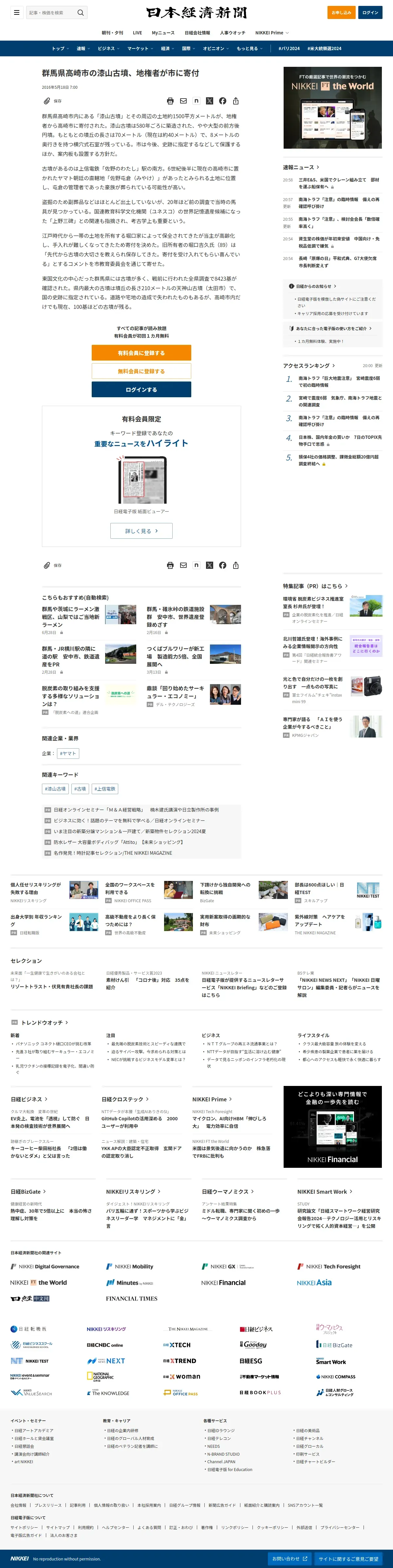Click the #ヤマト company tag
393x1568 pixels.
click(68, 754)
